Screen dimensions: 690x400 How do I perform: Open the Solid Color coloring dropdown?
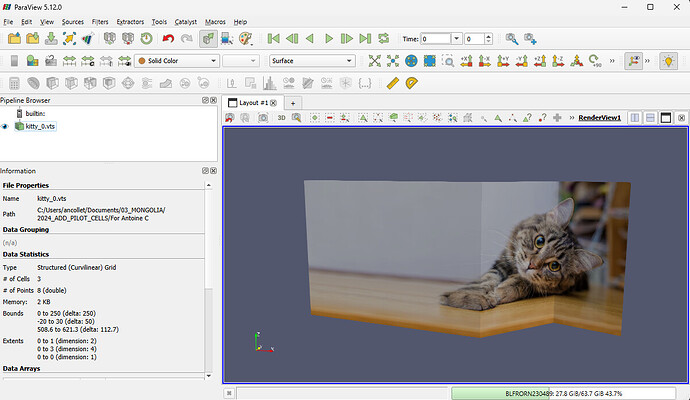point(176,61)
